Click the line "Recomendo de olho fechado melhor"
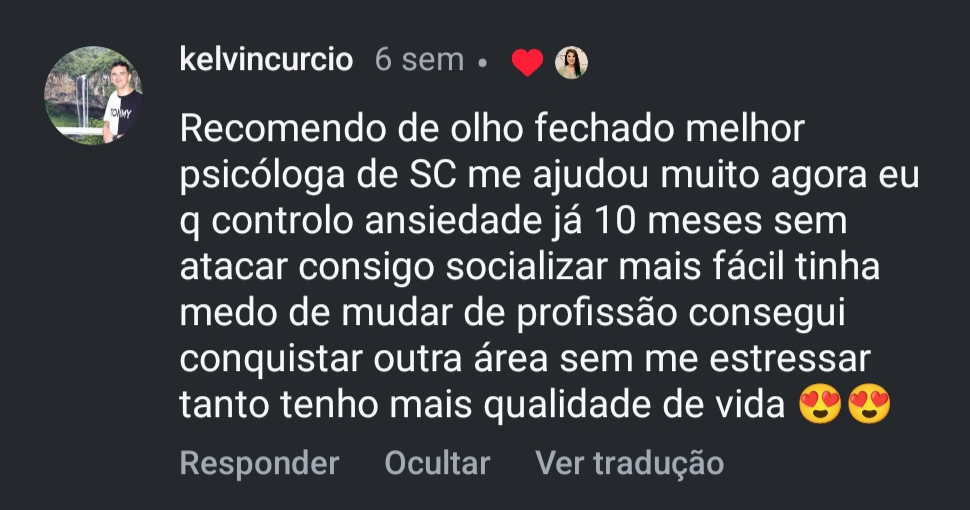Viewport: 970px width, 510px height. point(492,130)
